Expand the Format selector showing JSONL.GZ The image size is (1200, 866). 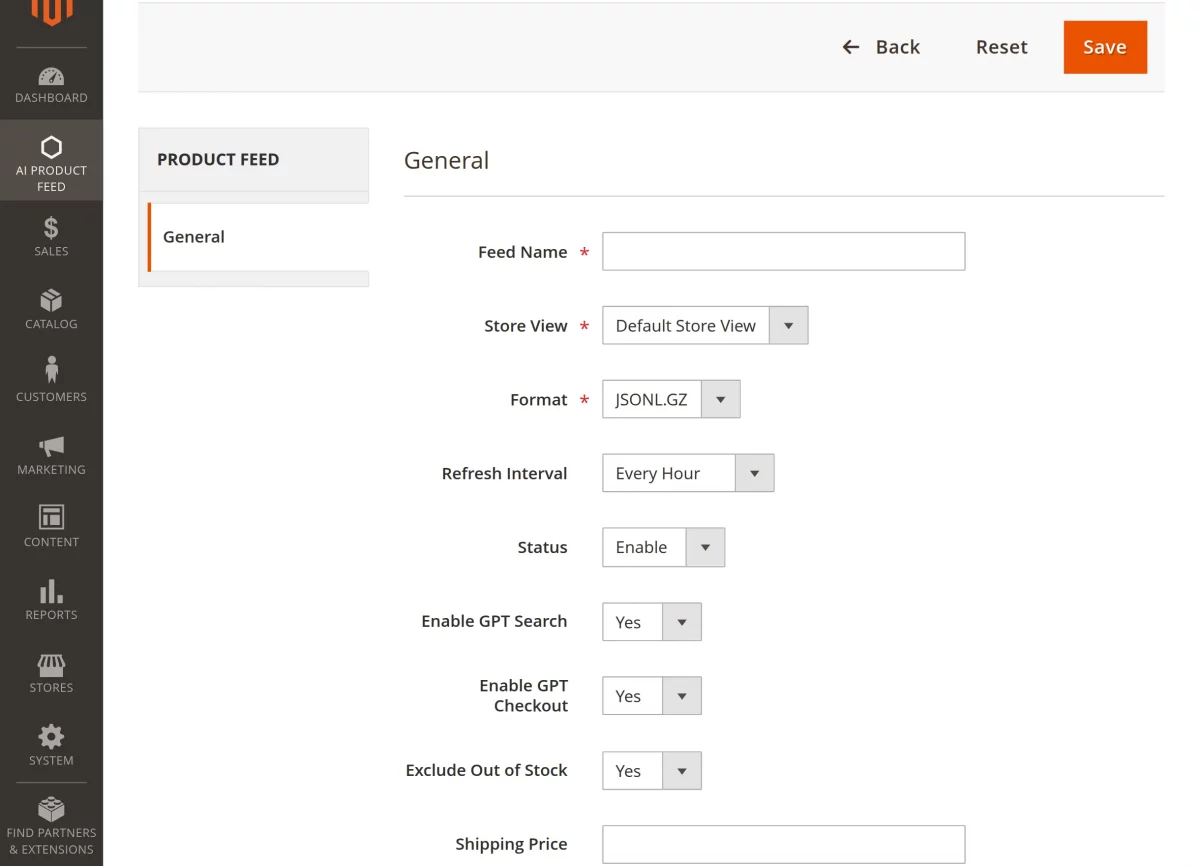tap(720, 399)
